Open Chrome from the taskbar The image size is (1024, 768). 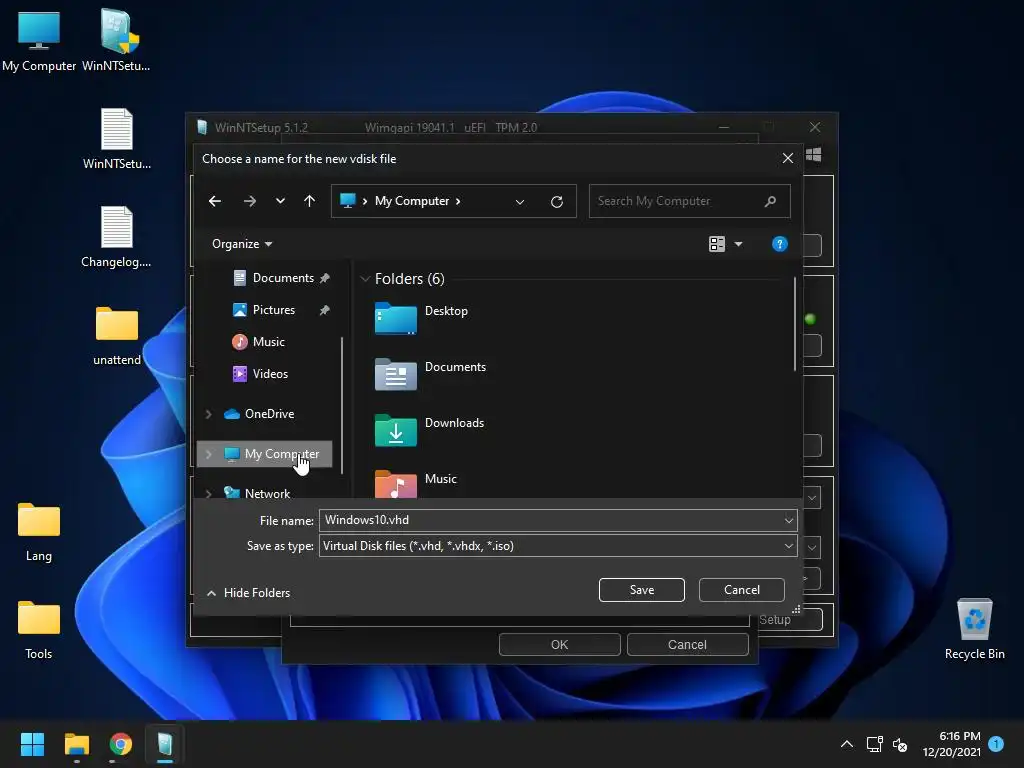(x=121, y=744)
